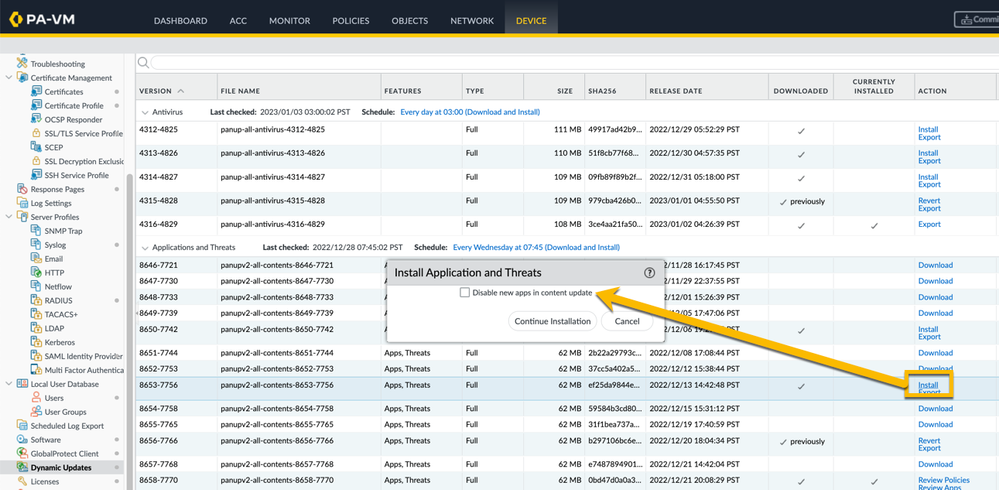The width and height of the screenshot is (999, 490).
Task: Click the SNMP Trap icon in the sidebar
Action: 35,231
